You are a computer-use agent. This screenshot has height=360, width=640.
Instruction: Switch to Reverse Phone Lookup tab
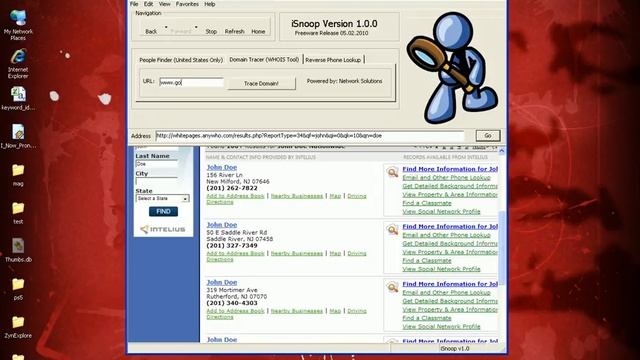(x=333, y=60)
